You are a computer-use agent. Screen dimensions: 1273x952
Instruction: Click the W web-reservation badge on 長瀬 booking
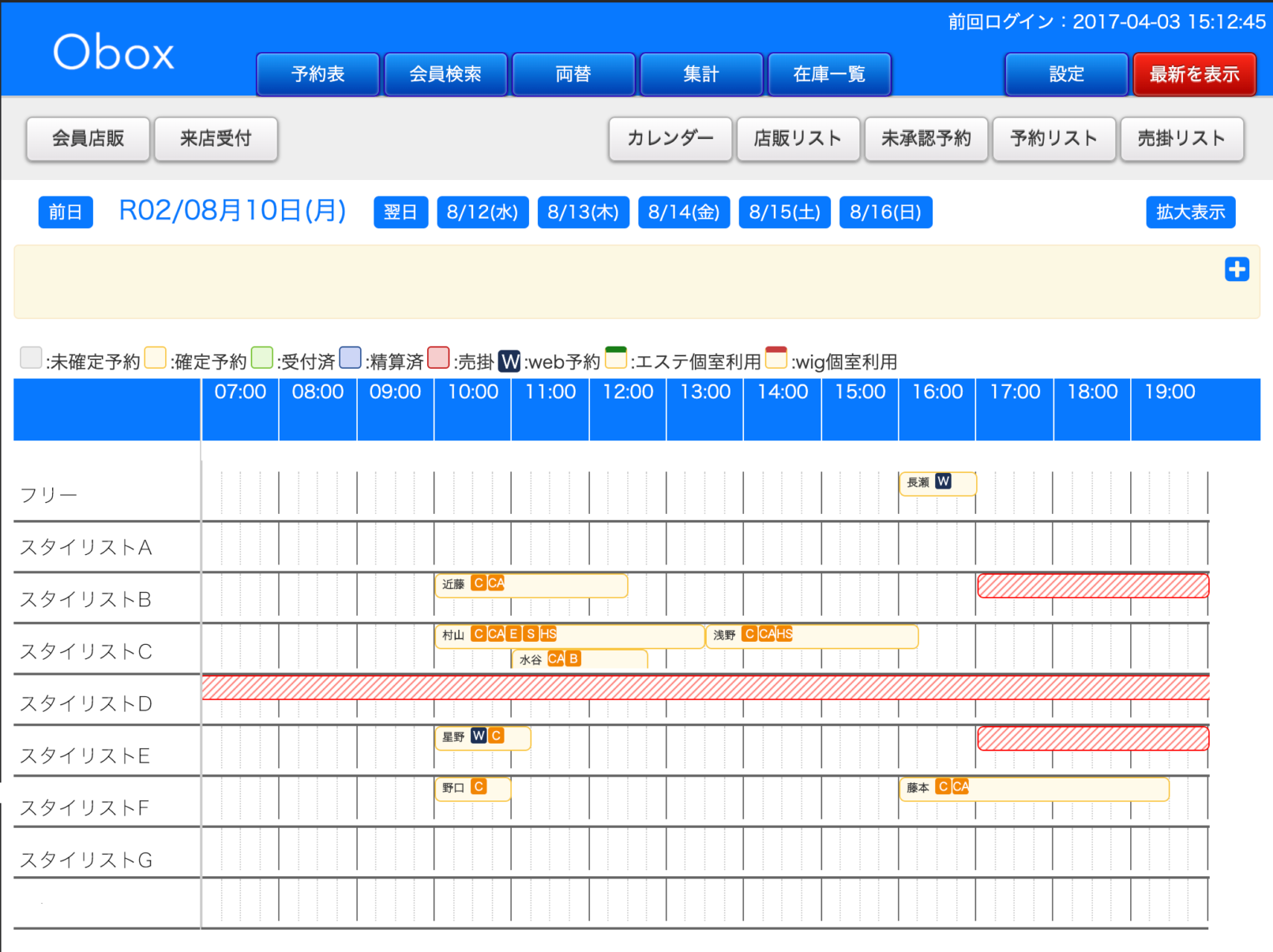(943, 482)
